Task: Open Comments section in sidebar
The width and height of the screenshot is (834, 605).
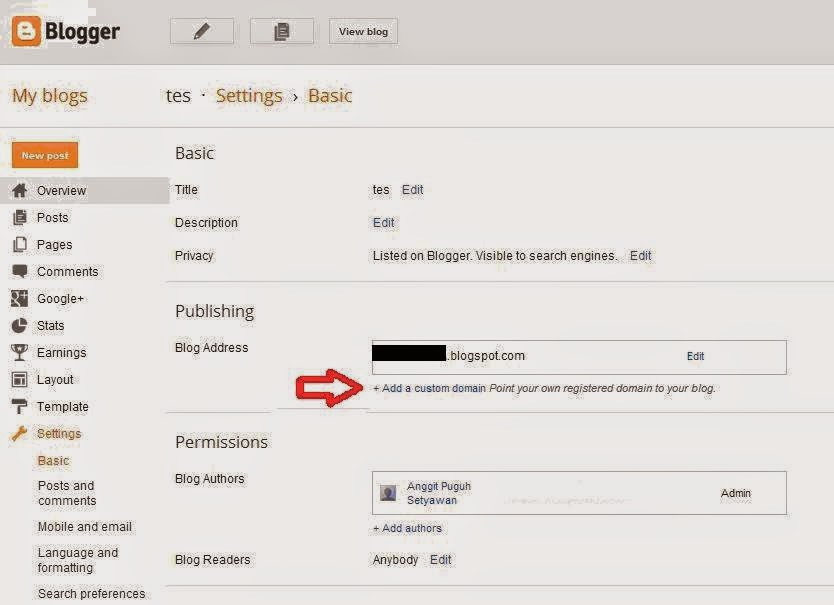Action: (x=68, y=271)
